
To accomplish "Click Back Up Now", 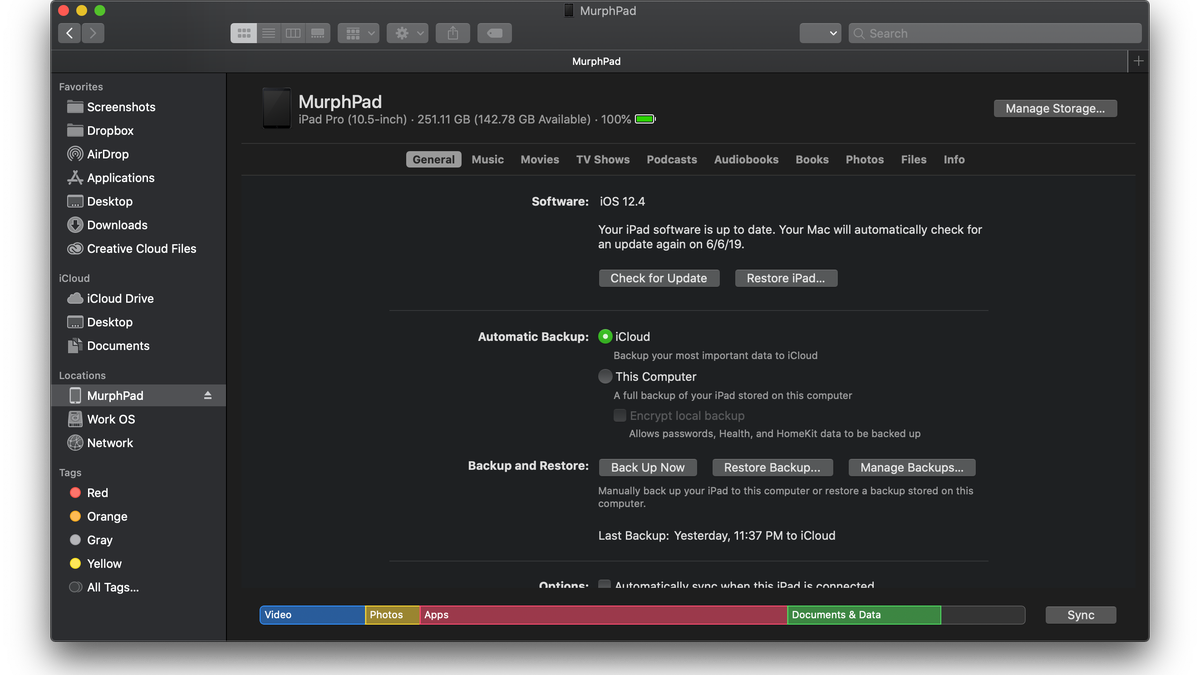I will point(648,467).
